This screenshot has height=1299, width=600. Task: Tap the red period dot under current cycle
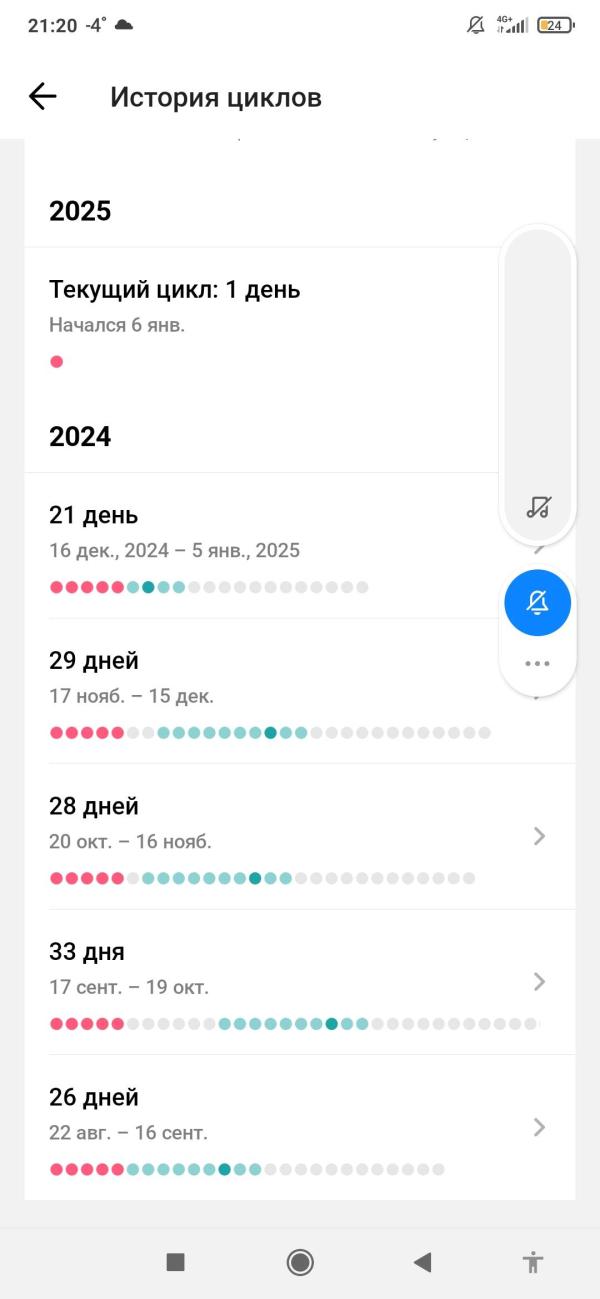tap(56, 362)
